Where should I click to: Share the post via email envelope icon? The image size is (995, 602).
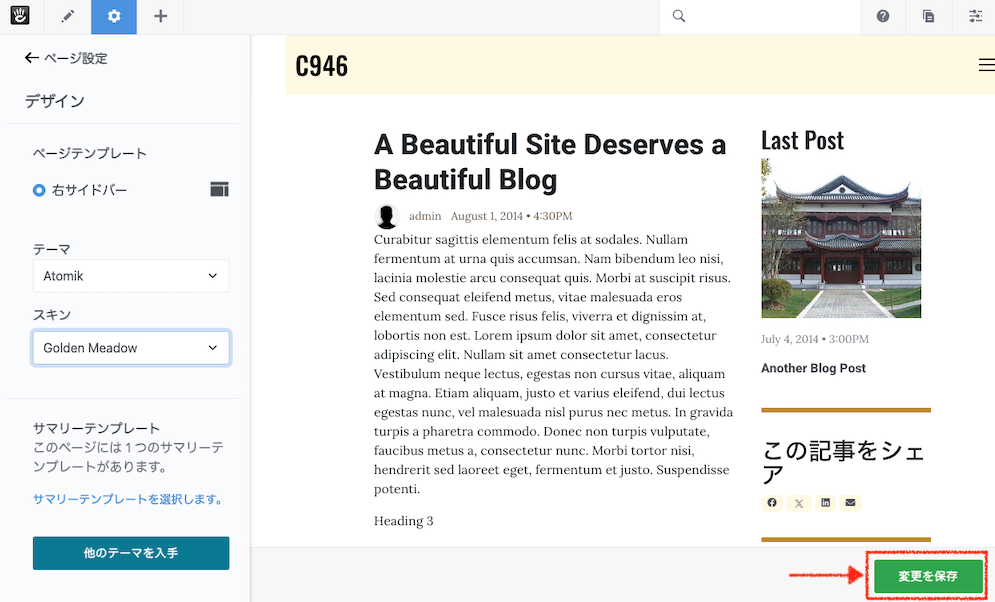click(x=851, y=503)
